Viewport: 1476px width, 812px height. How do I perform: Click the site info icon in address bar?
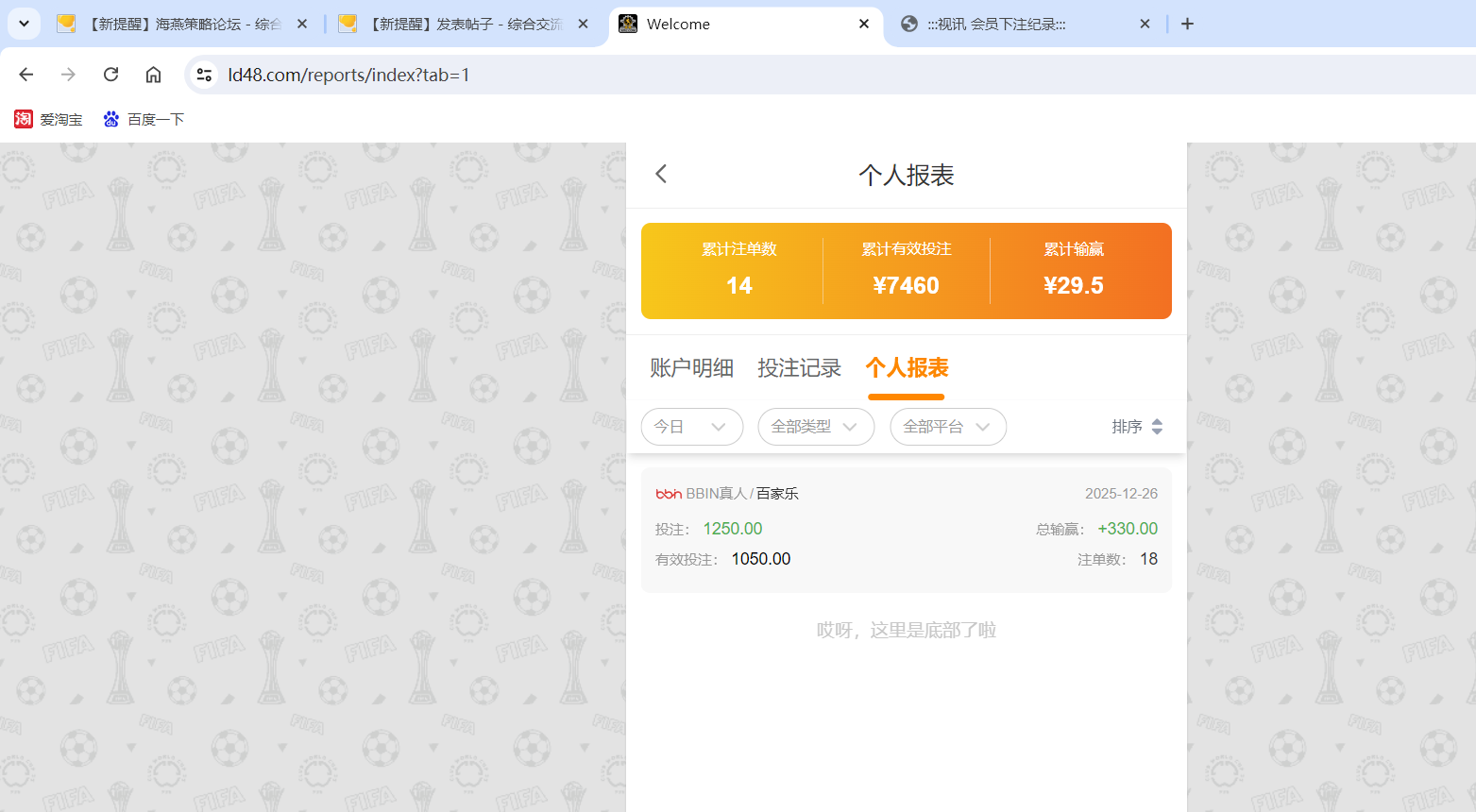tap(204, 75)
